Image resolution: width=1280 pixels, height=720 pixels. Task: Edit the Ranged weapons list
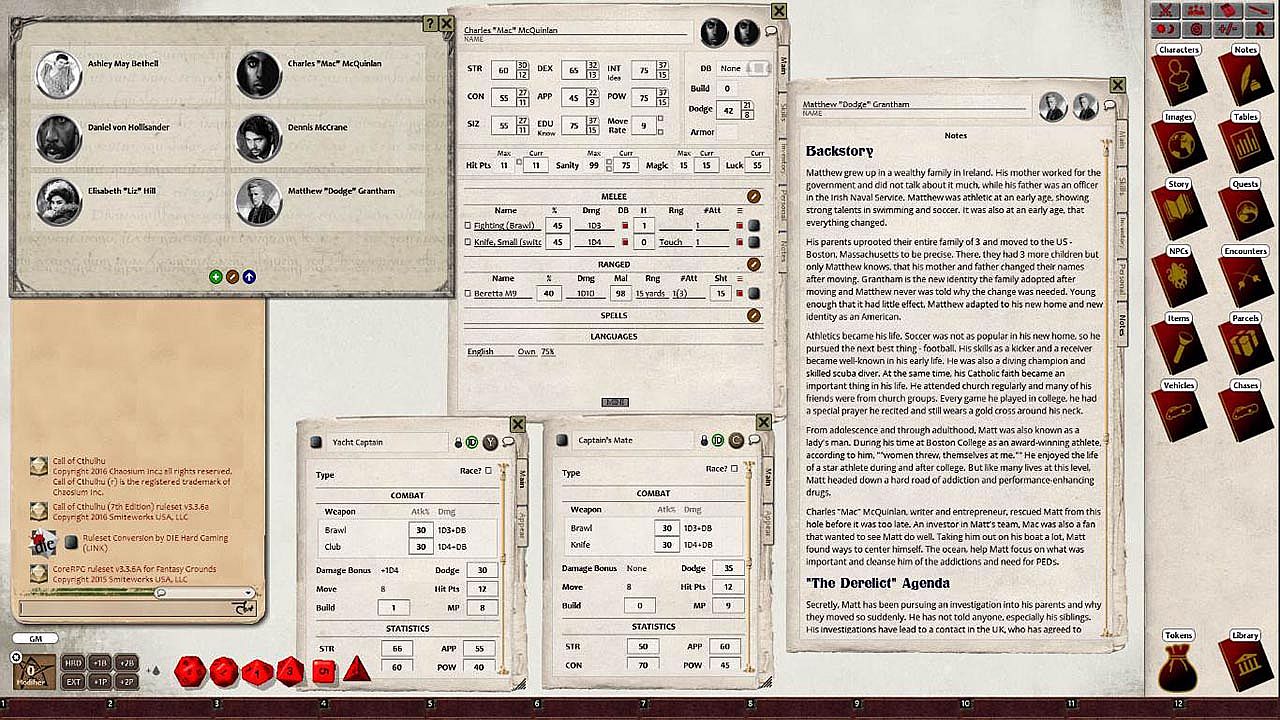(753, 265)
